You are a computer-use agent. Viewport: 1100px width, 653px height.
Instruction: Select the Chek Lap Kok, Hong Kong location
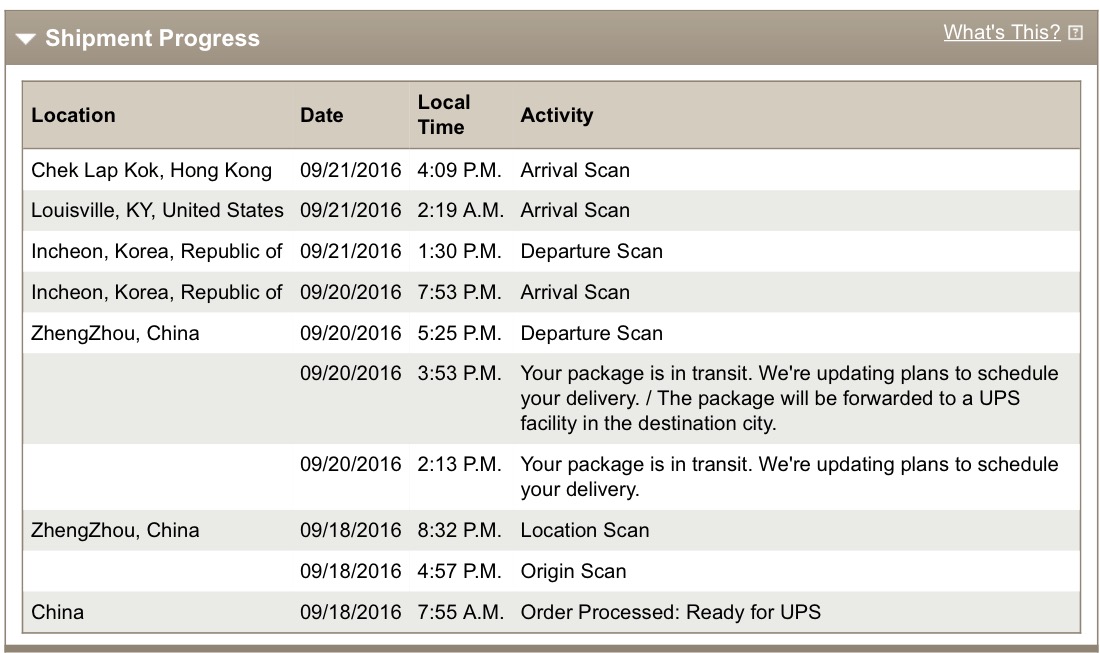(x=151, y=170)
